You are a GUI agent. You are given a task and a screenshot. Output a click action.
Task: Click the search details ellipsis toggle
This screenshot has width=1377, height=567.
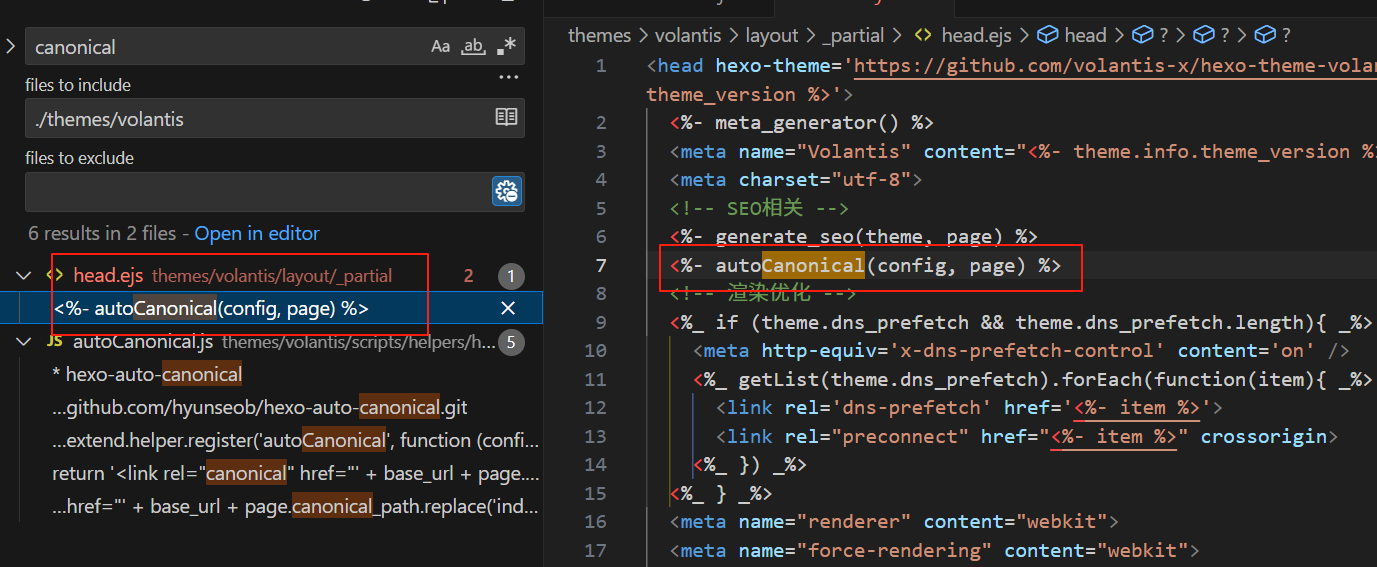[509, 77]
